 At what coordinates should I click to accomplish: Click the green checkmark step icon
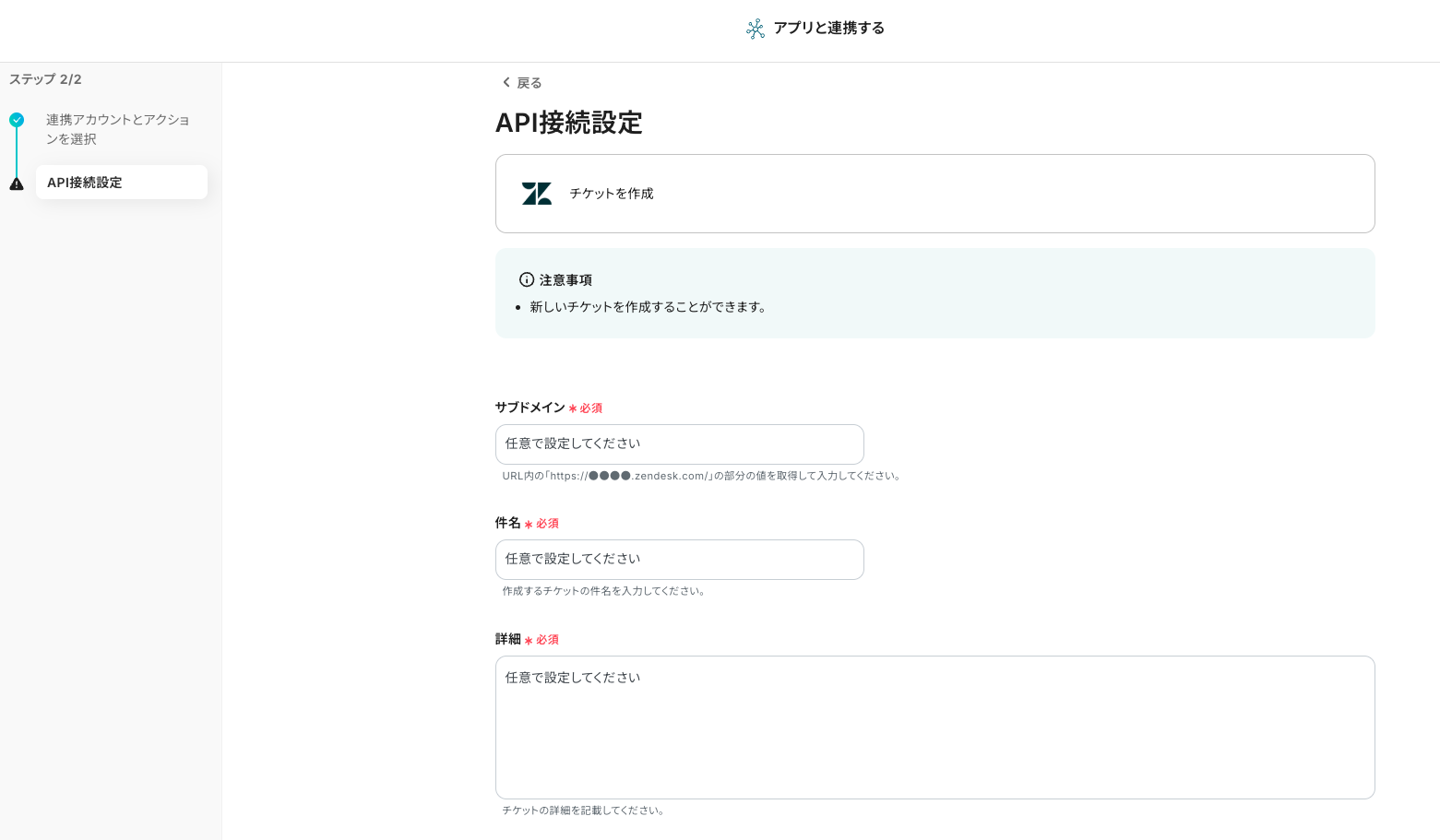tap(17, 120)
